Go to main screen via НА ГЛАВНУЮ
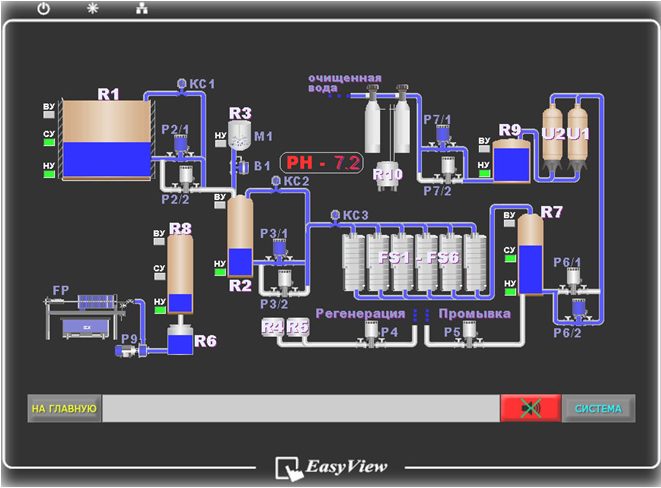The width and height of the screenshot is (661, 488). [64, 408]
